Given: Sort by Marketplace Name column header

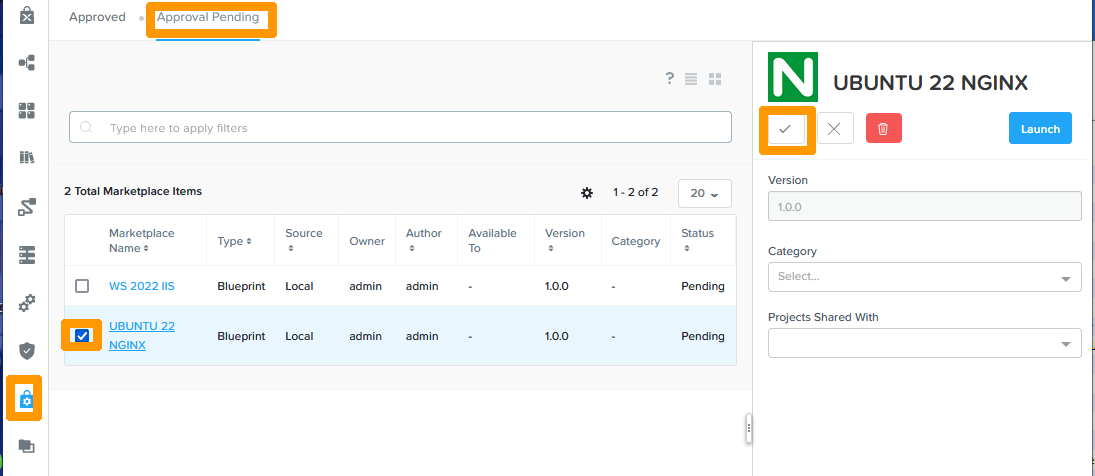Looking at the screenshot, I should click(x=141, y=240).
